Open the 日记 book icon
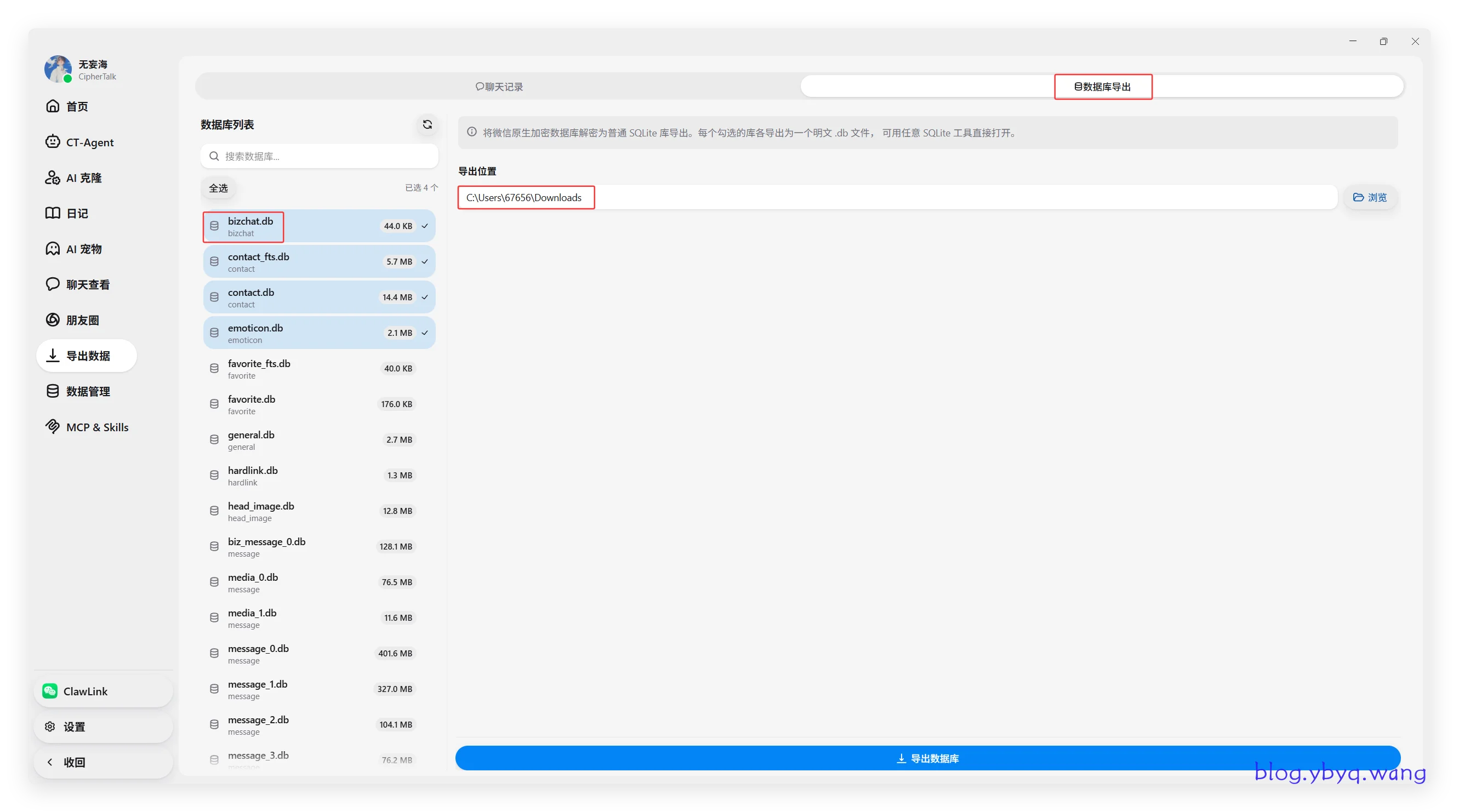 pyautogui.click(x=53, y=213)
